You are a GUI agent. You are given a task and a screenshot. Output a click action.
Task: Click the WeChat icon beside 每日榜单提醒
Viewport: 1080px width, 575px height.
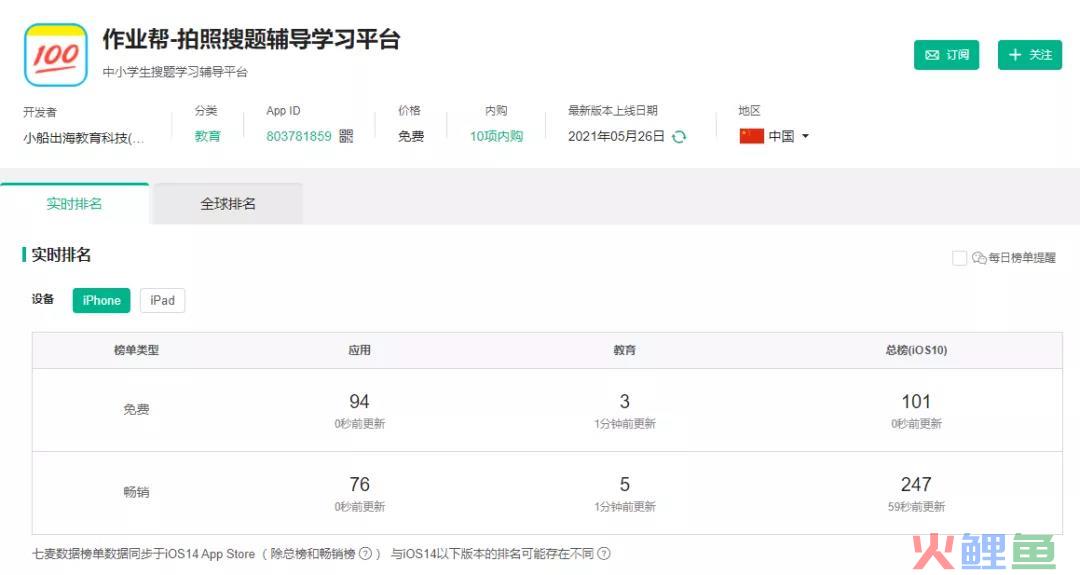(979, 258)
